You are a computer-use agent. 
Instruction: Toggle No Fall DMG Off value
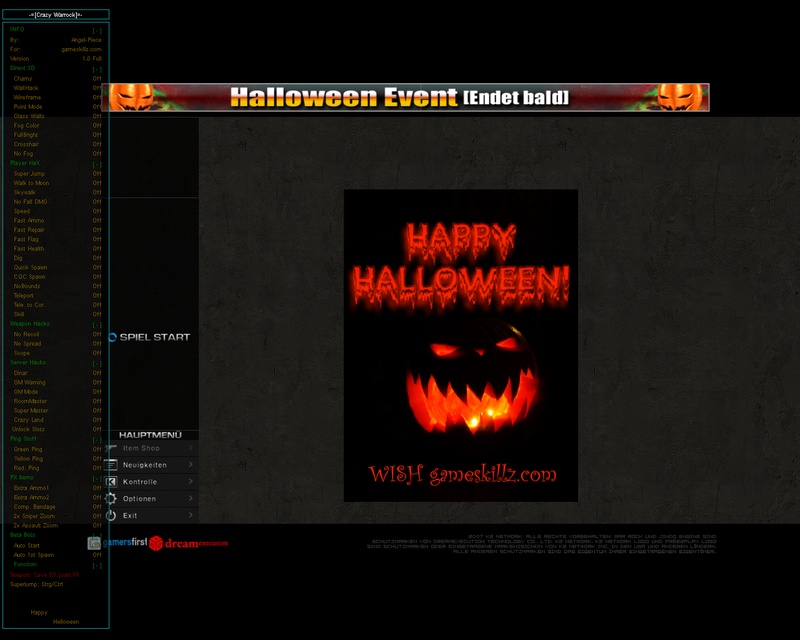[97, 202]
